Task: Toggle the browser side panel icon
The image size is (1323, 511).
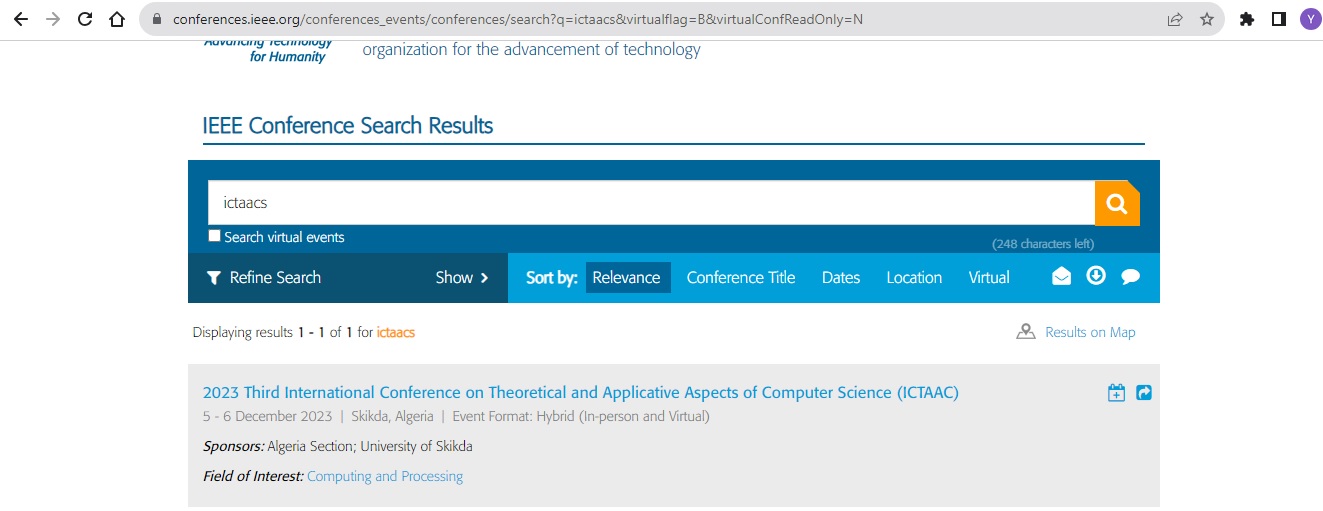Action: pos(1278,19)
